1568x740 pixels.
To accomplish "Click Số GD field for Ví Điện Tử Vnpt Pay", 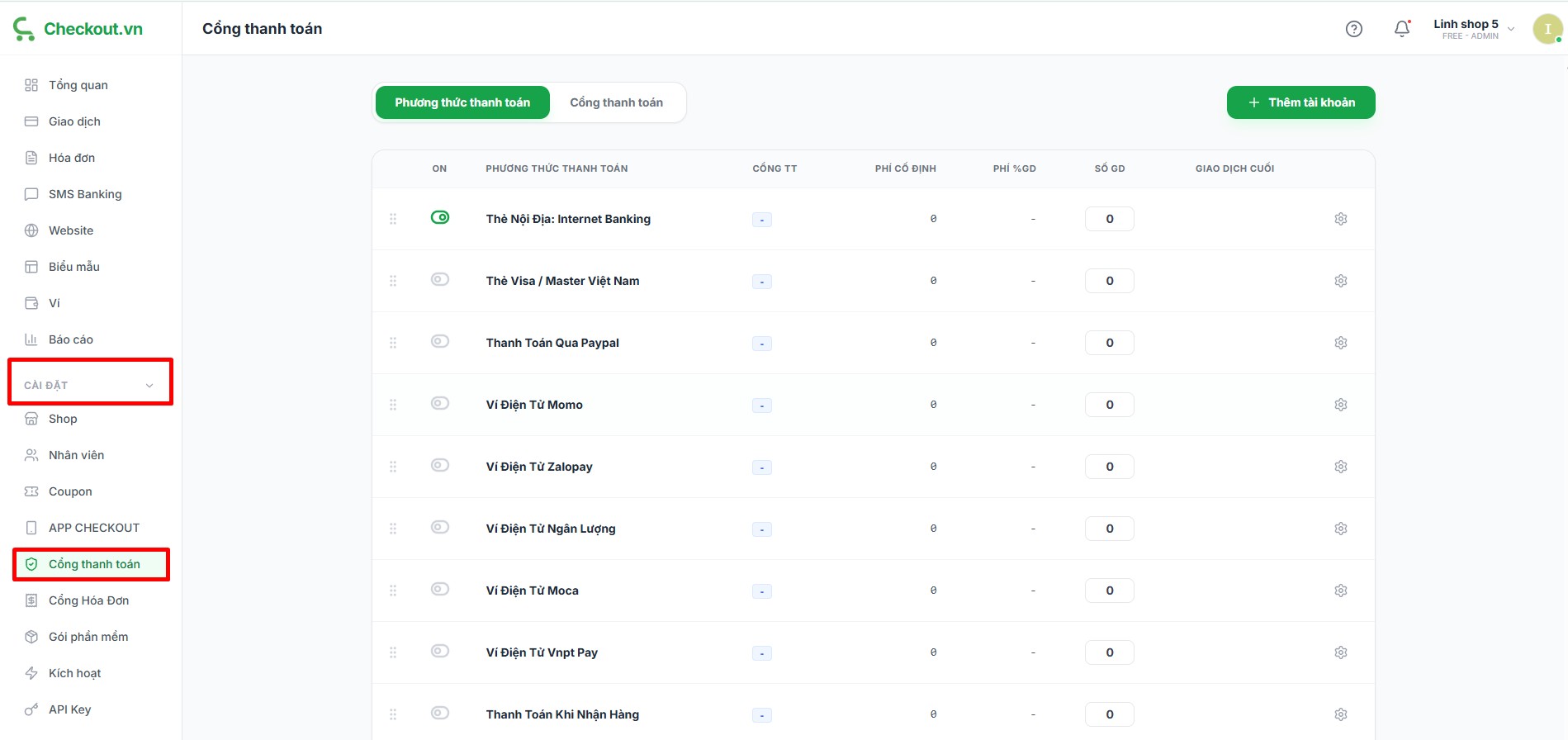I will [1109, 652].
